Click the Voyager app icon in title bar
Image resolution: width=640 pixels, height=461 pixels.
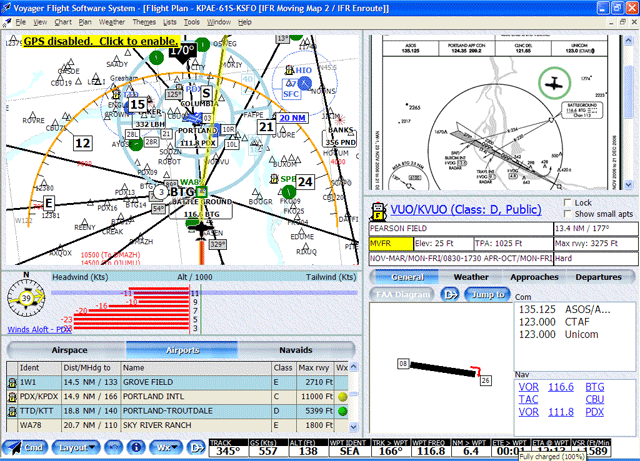pyautogui.click(x=6, y=8)
